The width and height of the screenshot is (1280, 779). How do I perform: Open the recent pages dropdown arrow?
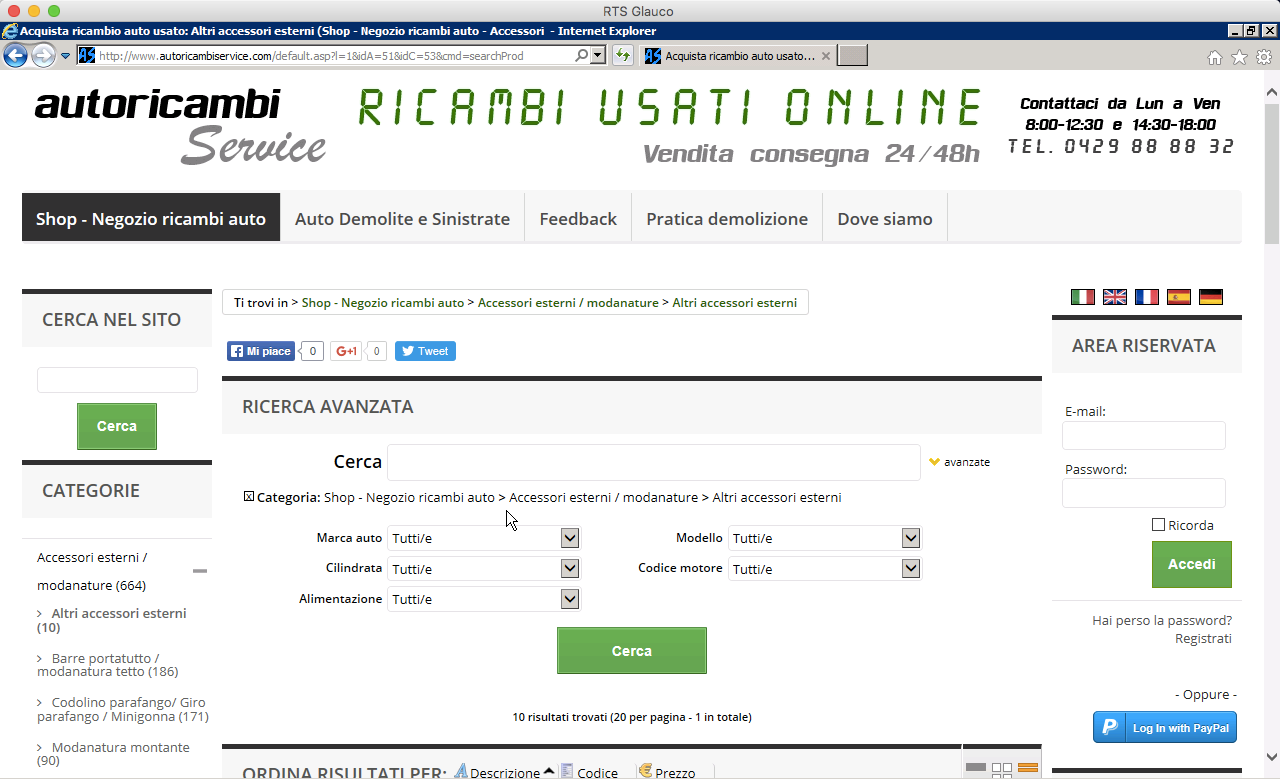point(65,56)
